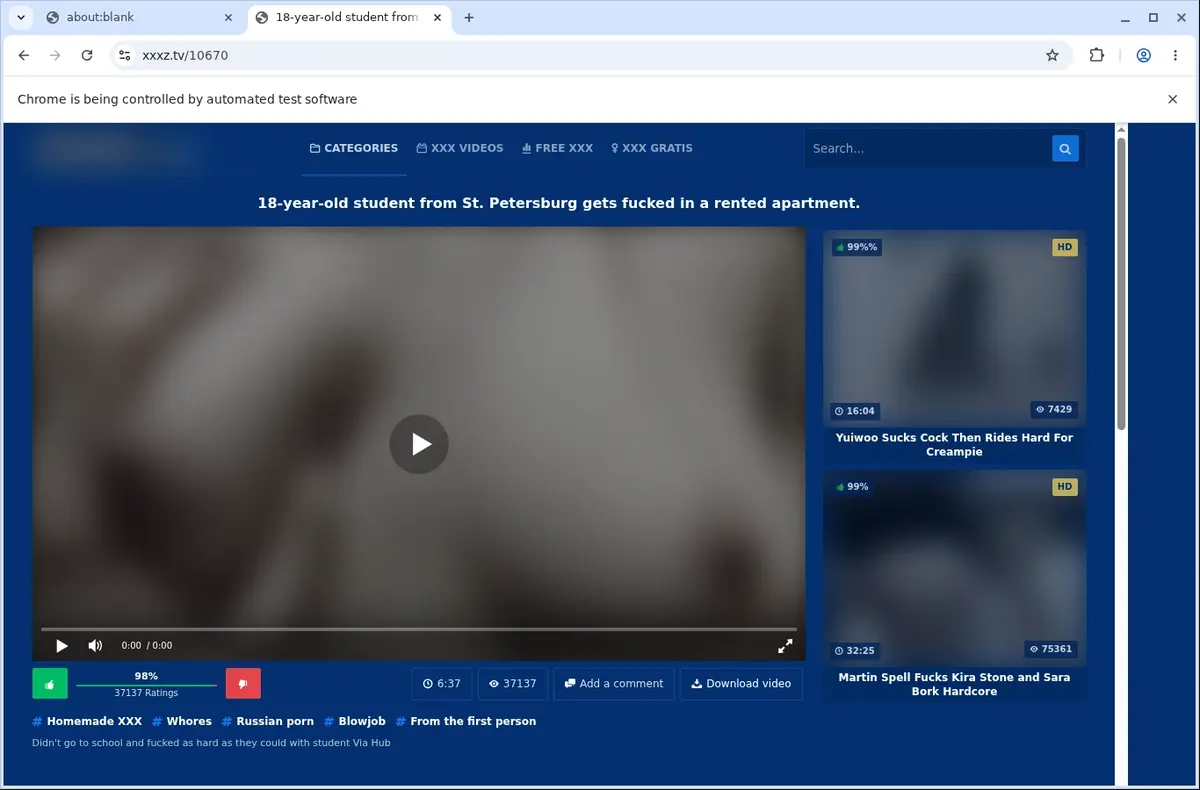This screenshot has width=1200, height=790.
Task: Enter fullscreen mode on the player
Action: [785, 646]
